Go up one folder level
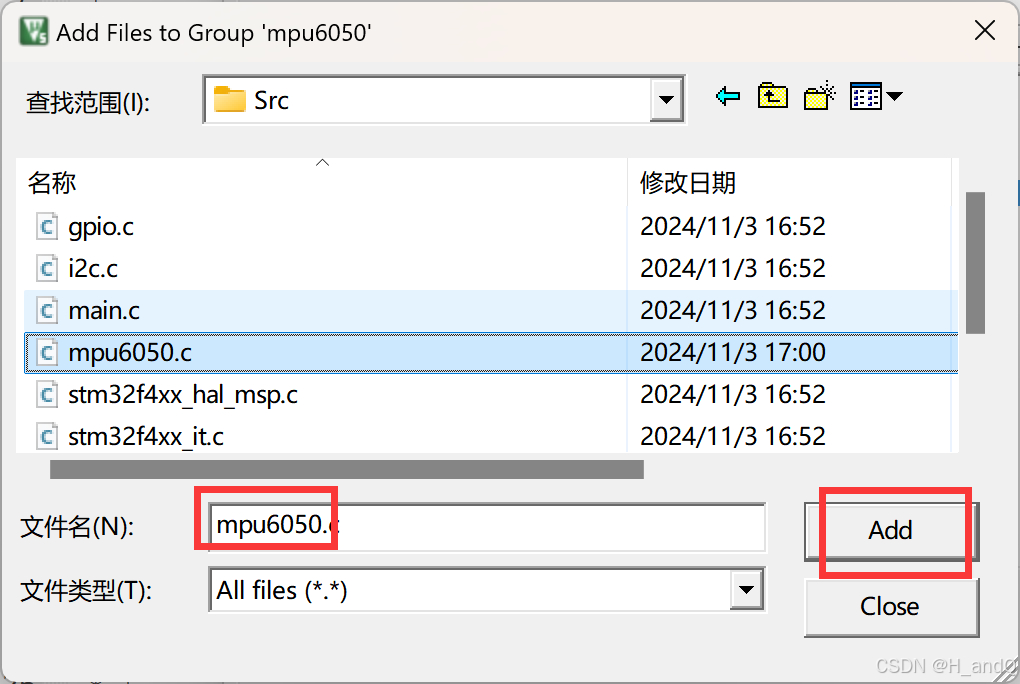Viewport: 1020px width, 684px height. click(771, 95)
